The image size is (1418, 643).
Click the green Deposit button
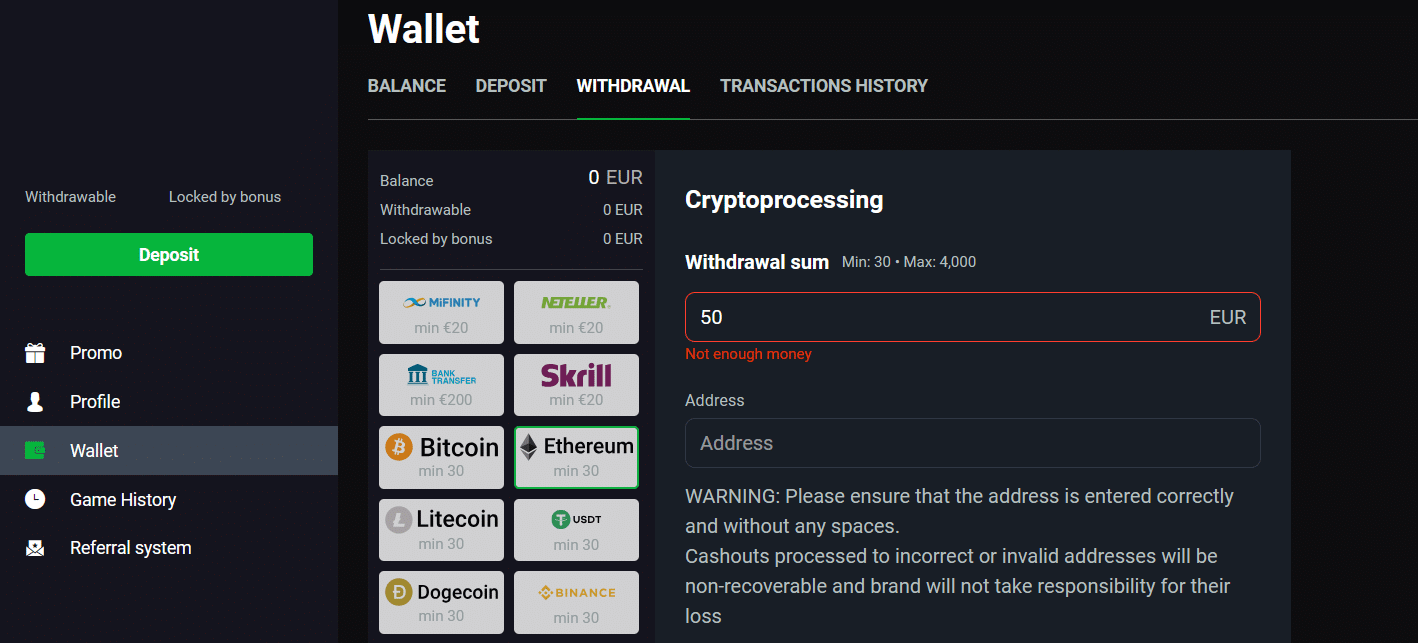point(168,254)
